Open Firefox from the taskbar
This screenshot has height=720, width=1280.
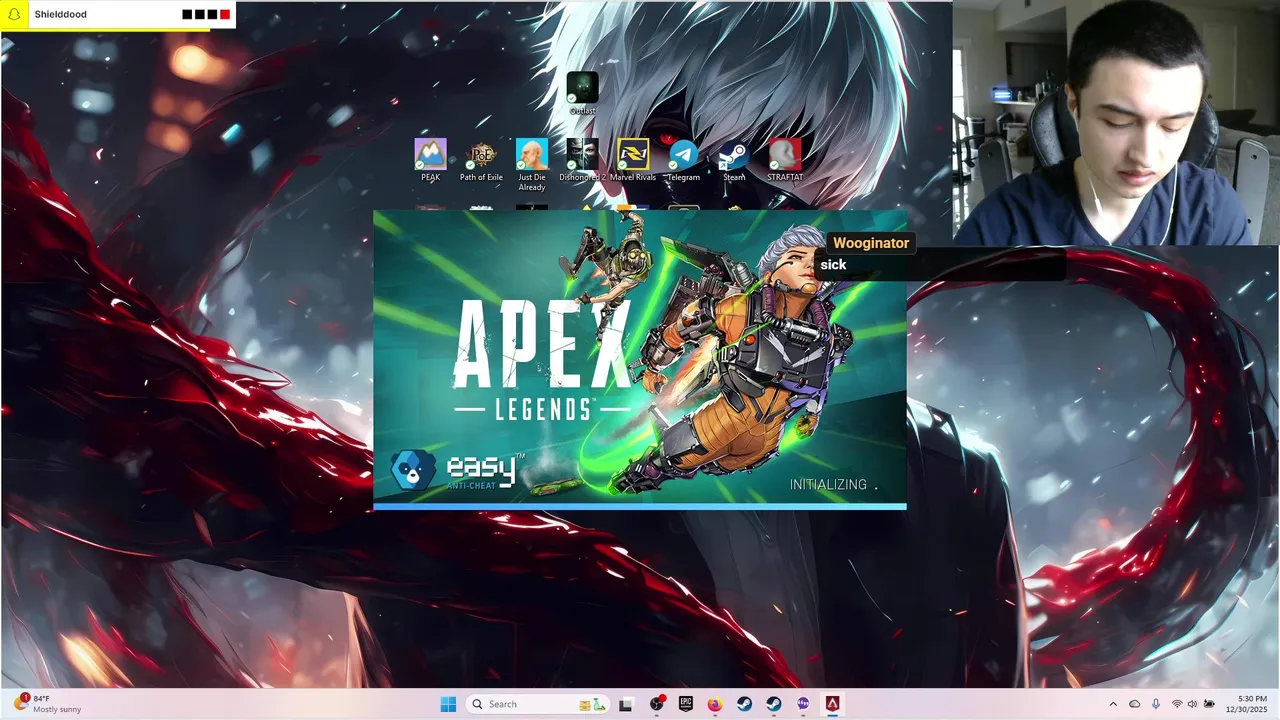pos(715,704)
